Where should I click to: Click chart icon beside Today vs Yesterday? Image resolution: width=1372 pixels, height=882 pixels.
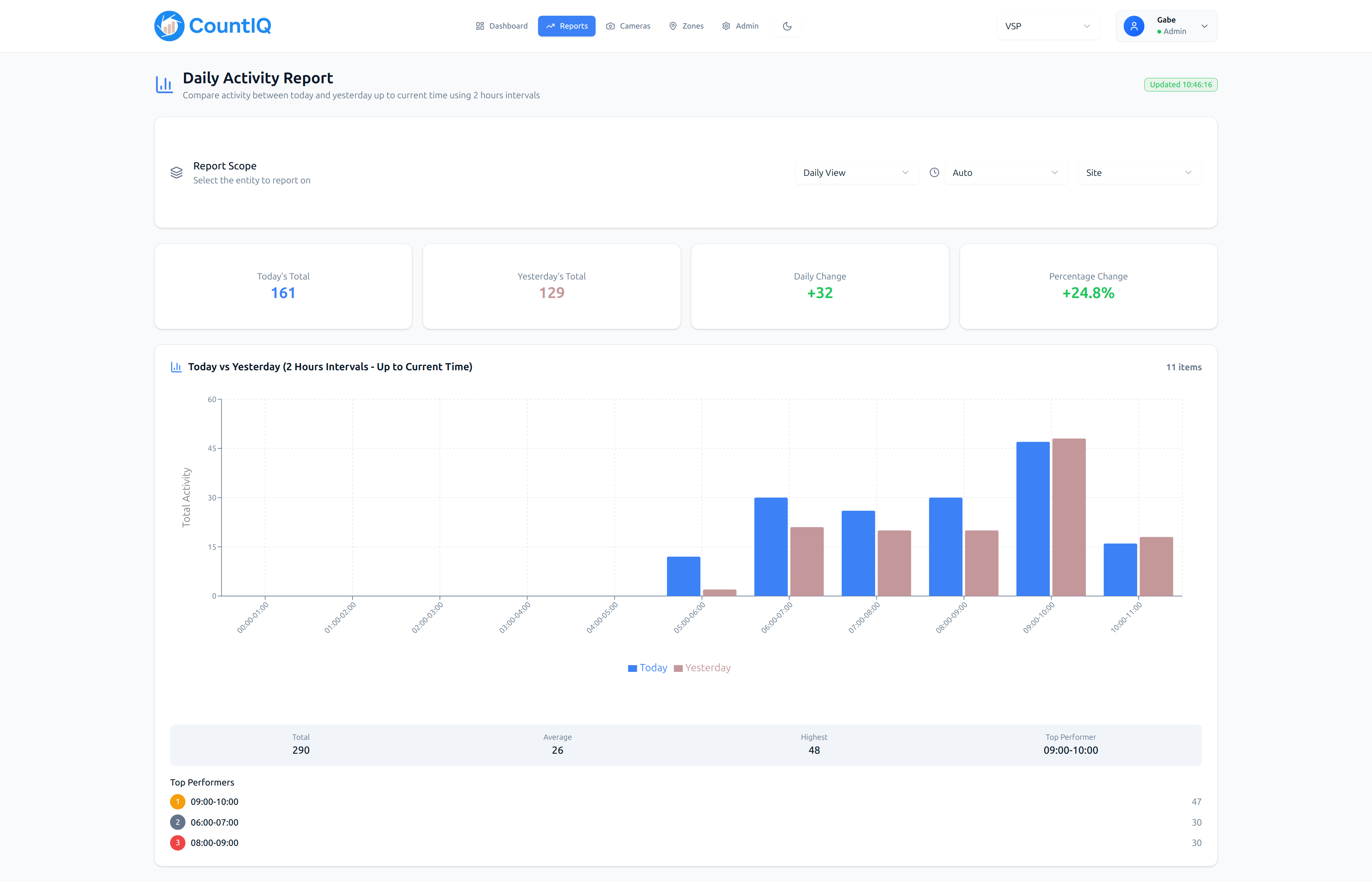(x=176, y=367)
